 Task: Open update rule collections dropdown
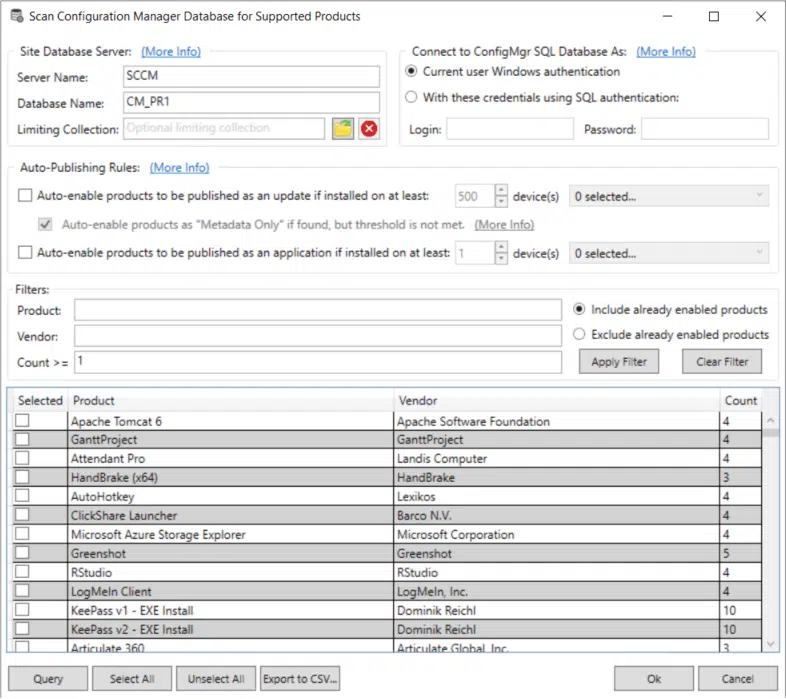[x=669, y=196]
